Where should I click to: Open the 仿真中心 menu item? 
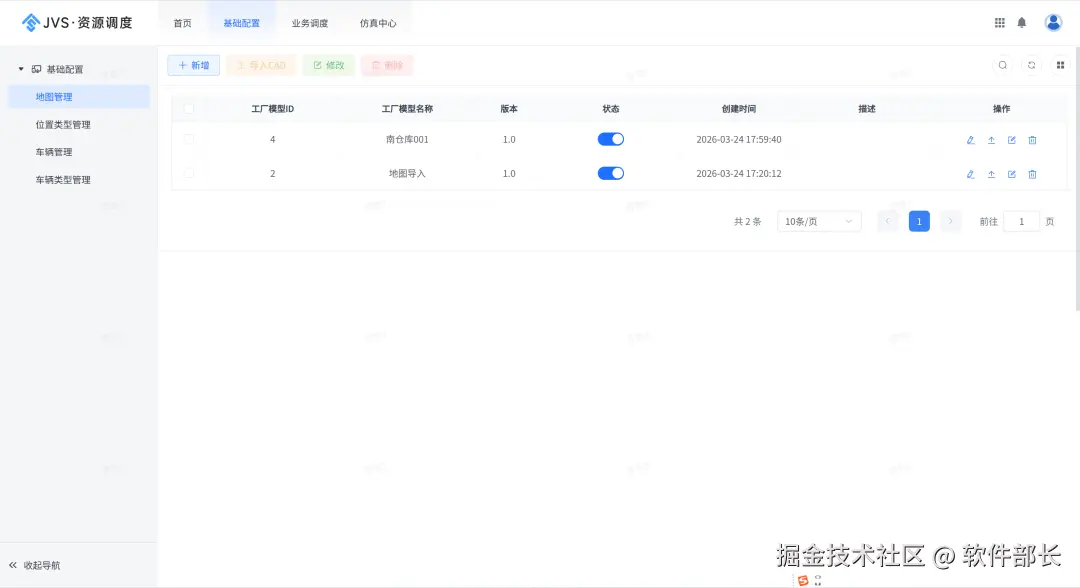pos(378,21)
